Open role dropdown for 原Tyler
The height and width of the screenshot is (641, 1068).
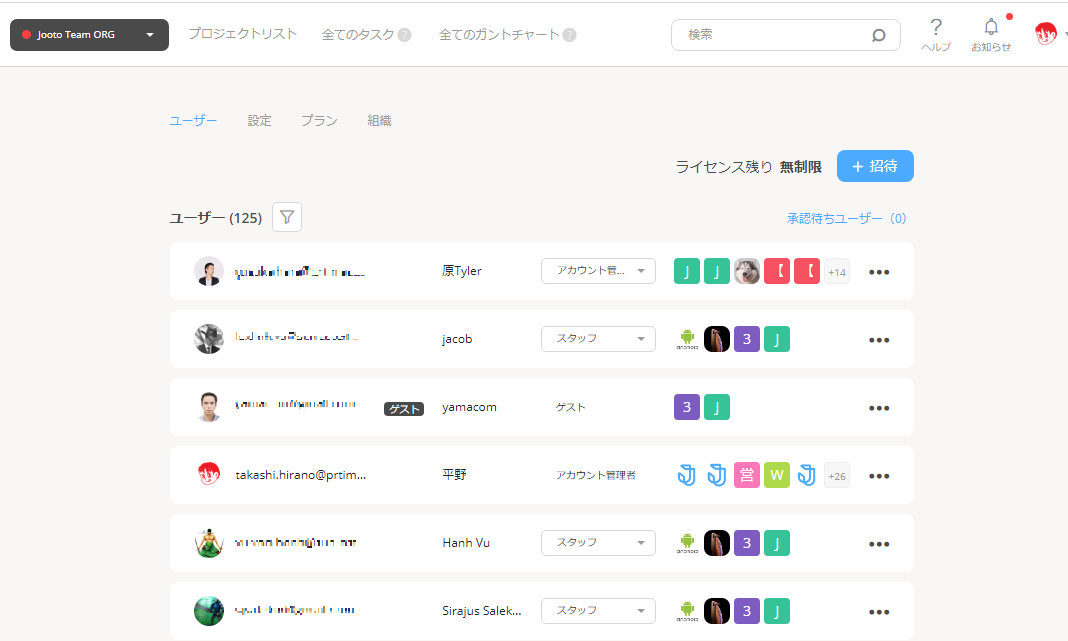click(598, 271)
